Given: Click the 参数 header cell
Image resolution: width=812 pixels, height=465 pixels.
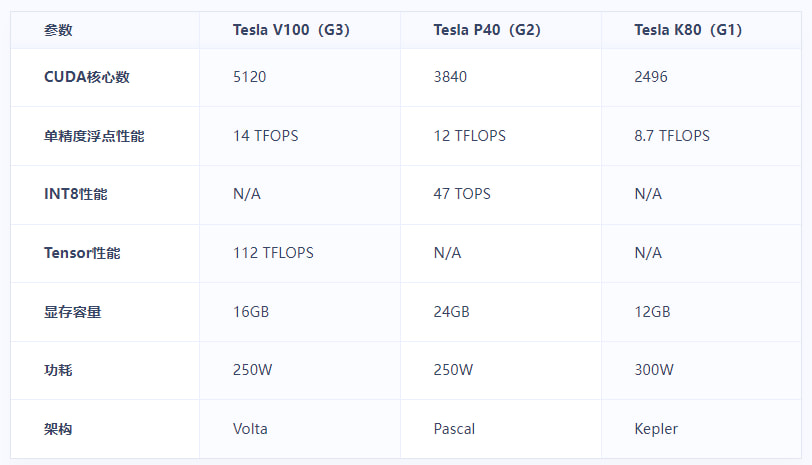Looking at the screenshot, I should tap(58, 30).
